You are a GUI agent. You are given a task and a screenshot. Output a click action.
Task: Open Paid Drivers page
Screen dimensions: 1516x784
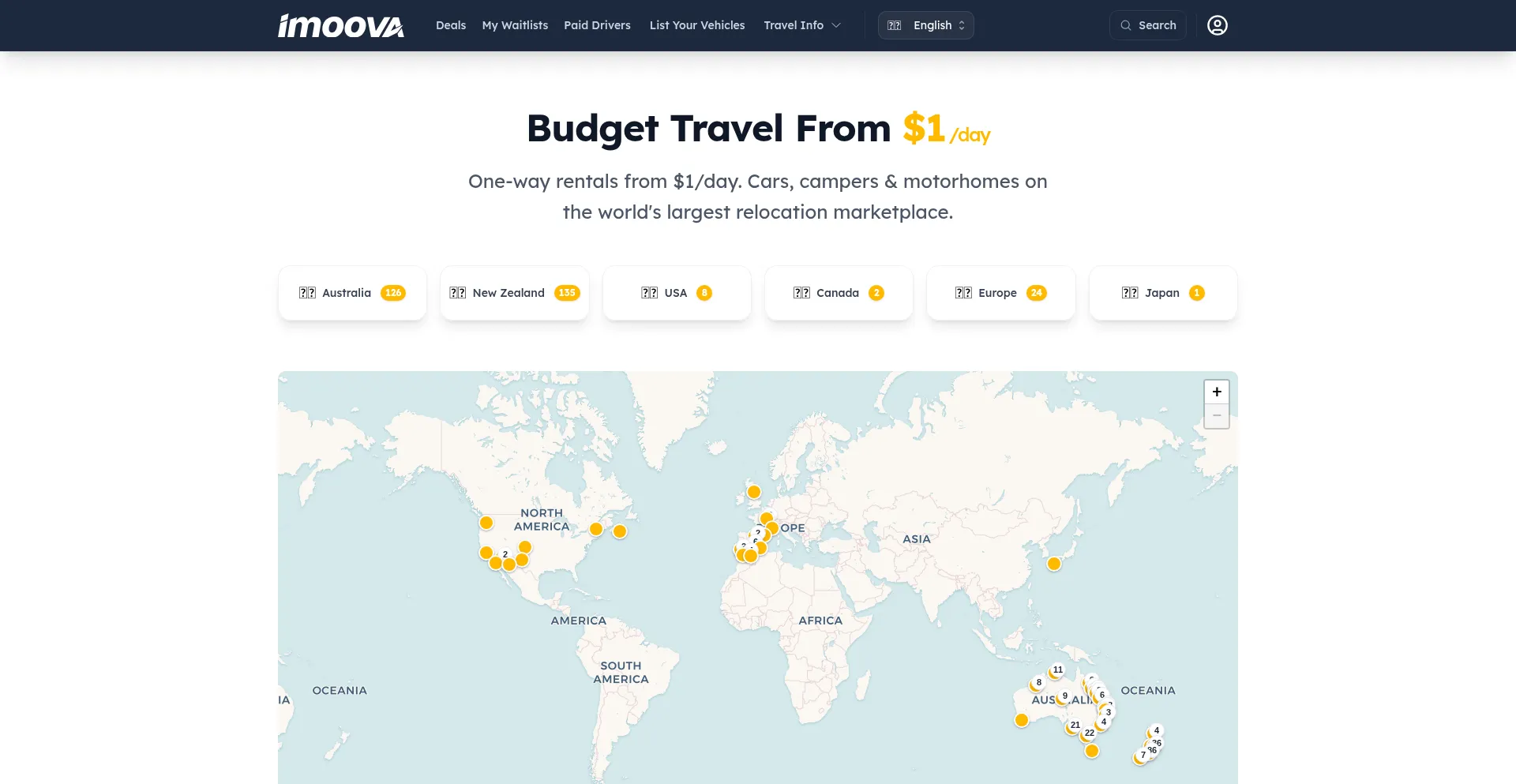pyautogui.click(x=597, y=25)
